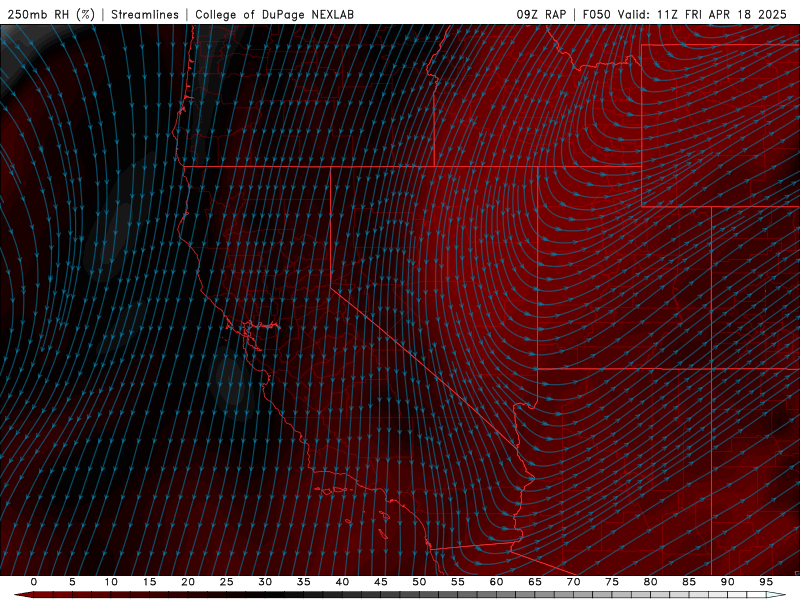
Task: Click the colorbar label '0'
Action: (34, 582)
